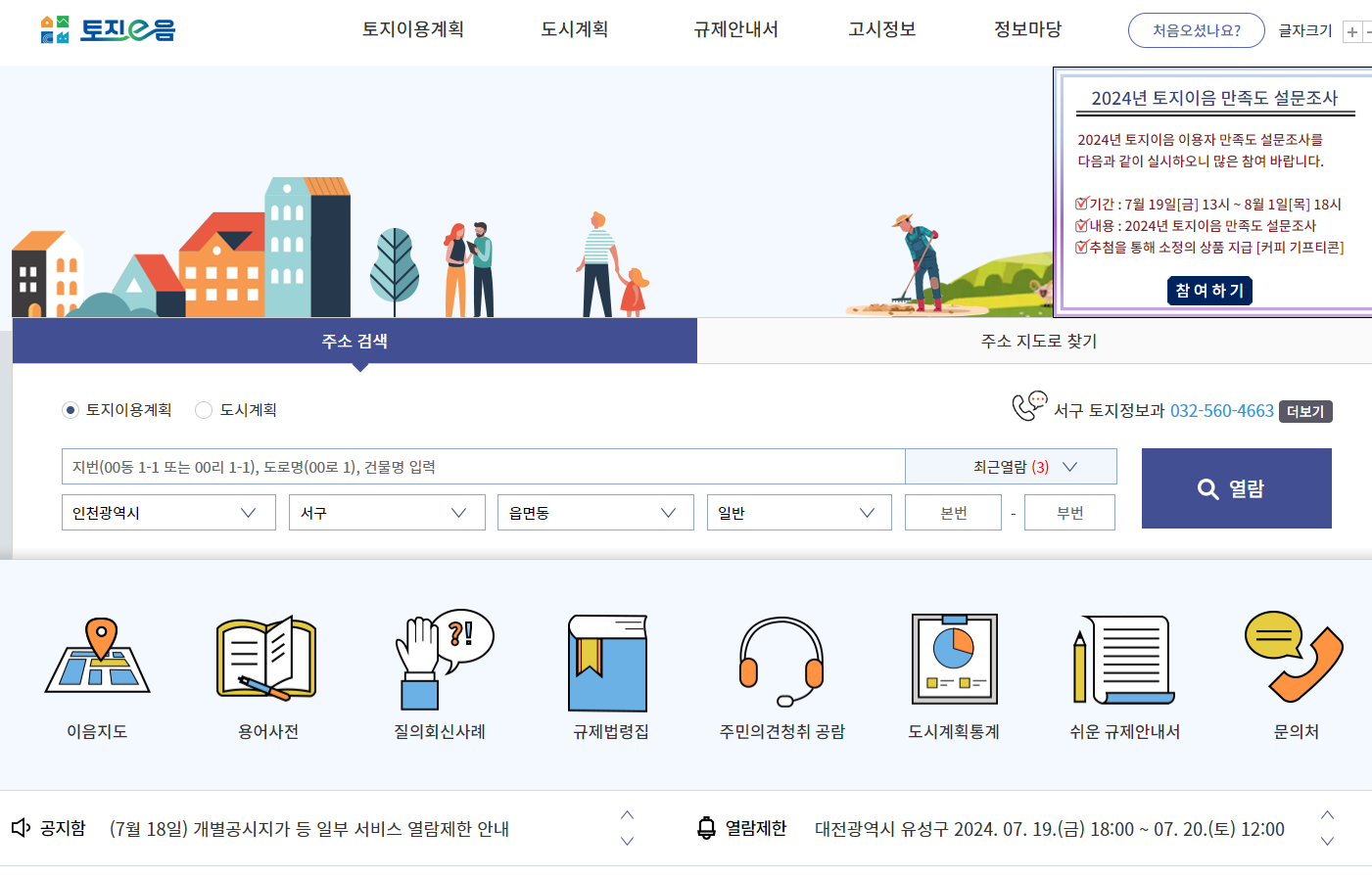1372x875 pixels.
Task: Select the 토지이용계획 radio button
Action: point(71,410)
